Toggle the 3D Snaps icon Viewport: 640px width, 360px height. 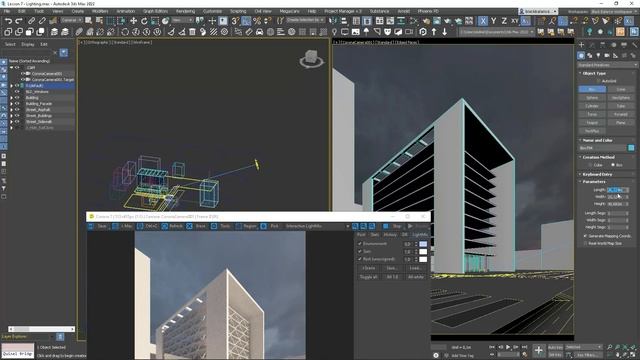click(236, 20)
